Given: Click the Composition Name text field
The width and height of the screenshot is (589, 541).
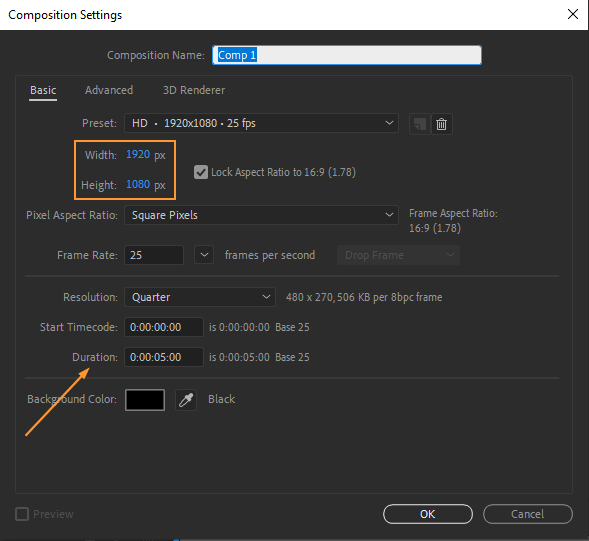Looking at the screenshot, I should coord(347,55).
